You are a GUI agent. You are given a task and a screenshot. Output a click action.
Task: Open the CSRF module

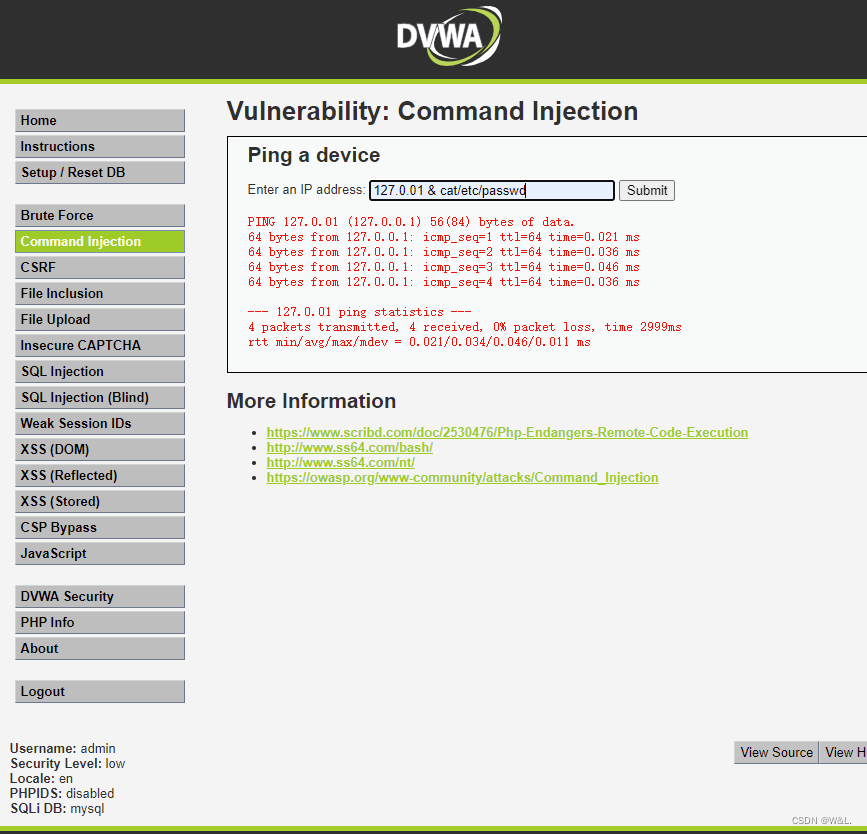click(x=100, y=268)
